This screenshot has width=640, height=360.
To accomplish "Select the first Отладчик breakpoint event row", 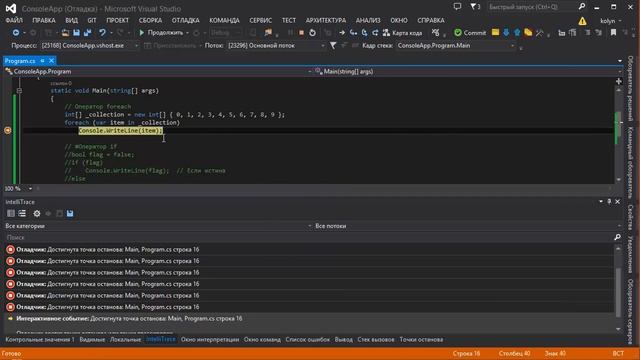I will coord(308,249).
